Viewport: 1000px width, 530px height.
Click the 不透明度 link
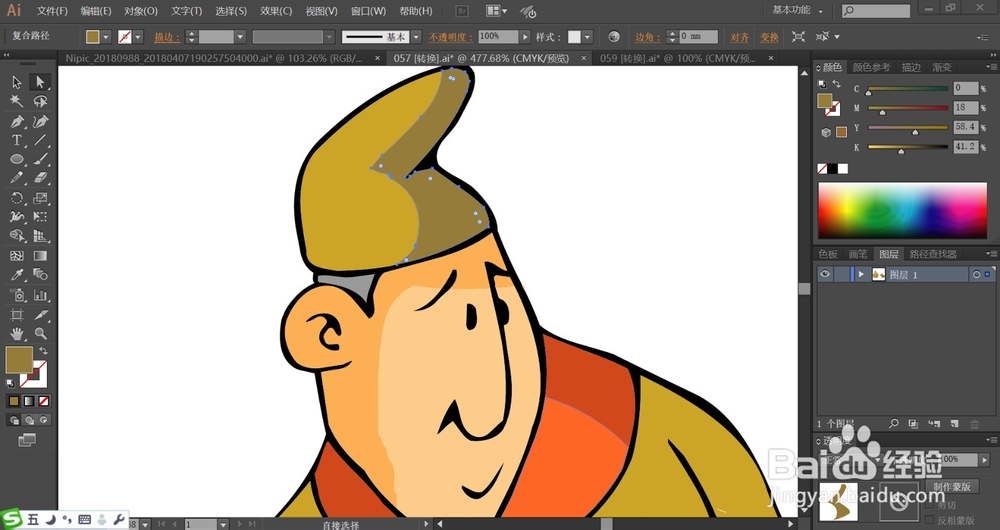[x=451, y=38]
